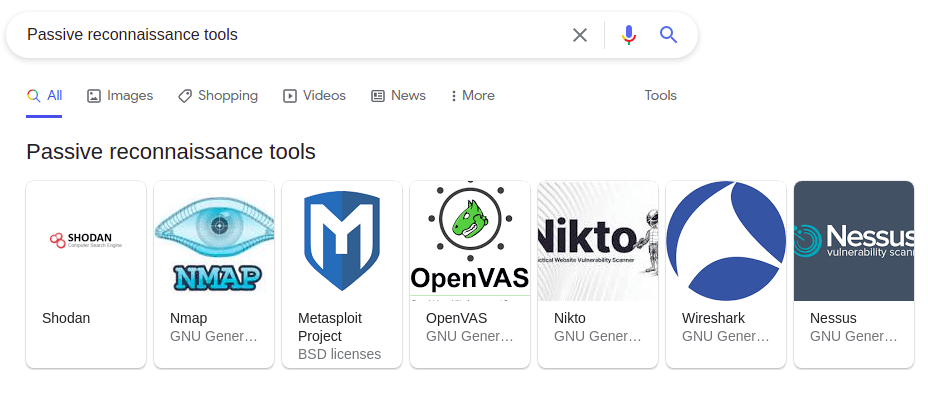Switch to the Images tab
The width and height of the screenshot is (928, 398).
120,96
